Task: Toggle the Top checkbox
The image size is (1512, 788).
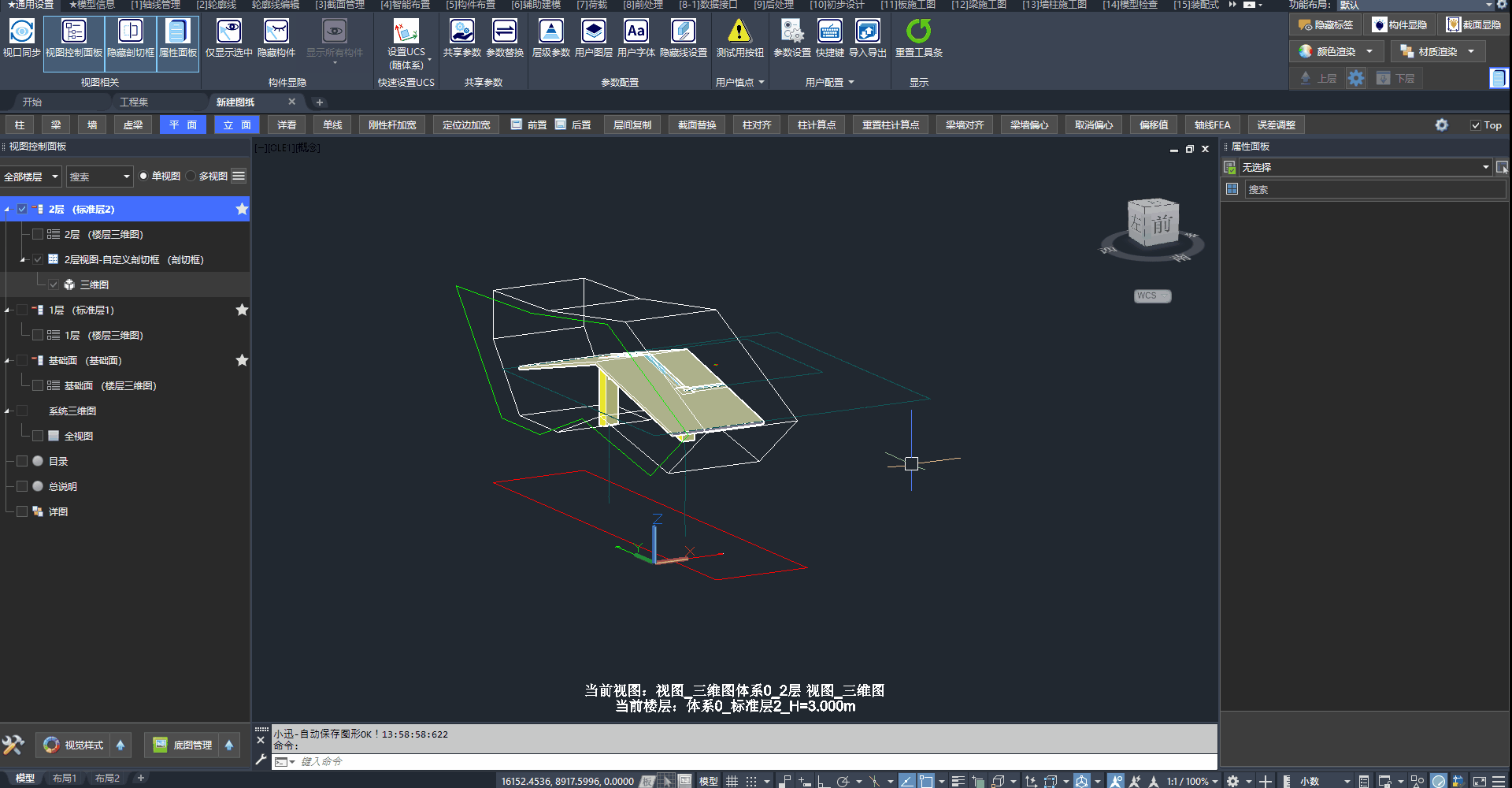Action: pos(1476,125)
